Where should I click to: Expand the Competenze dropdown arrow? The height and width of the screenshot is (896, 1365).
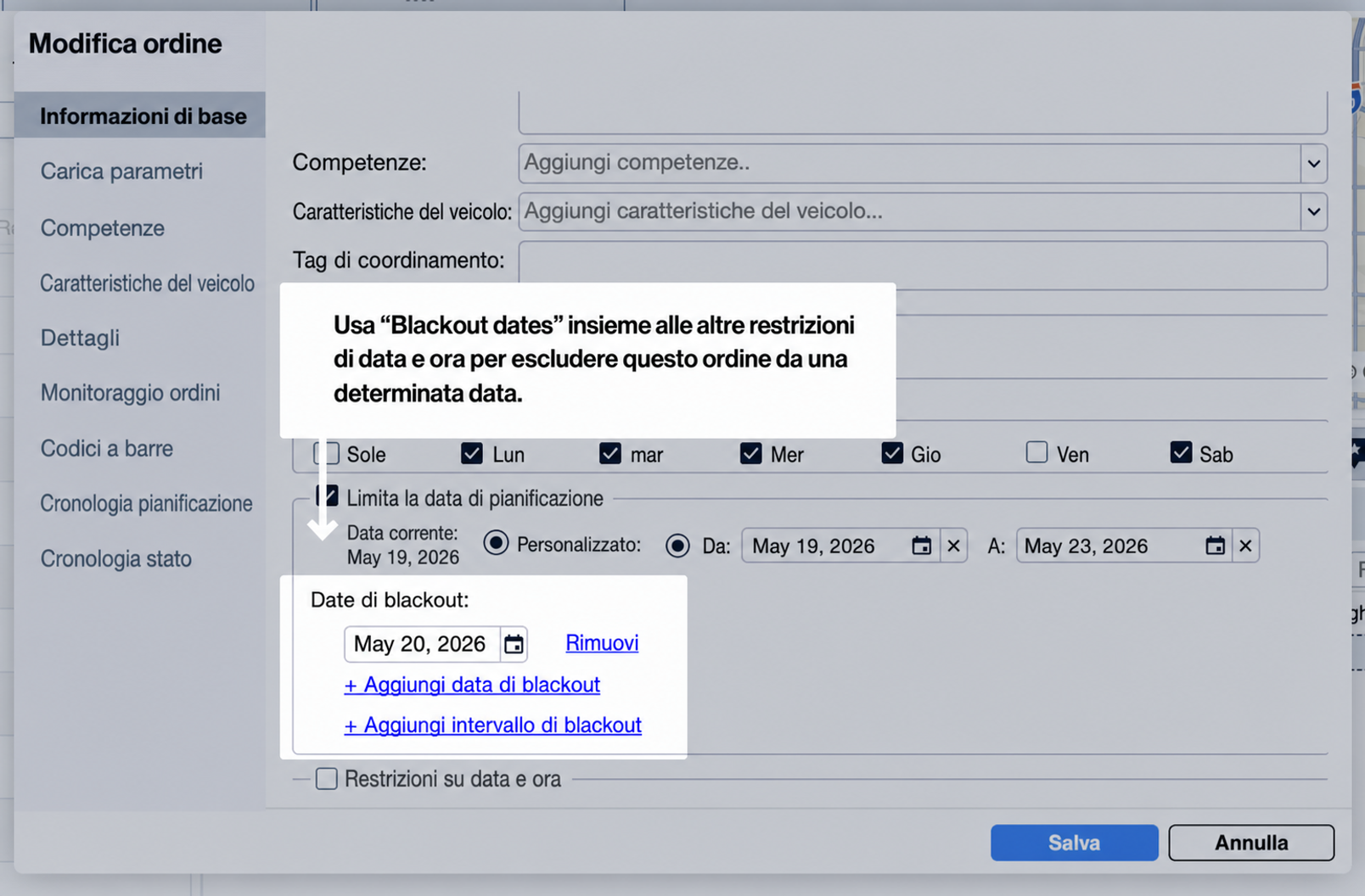1313,163
